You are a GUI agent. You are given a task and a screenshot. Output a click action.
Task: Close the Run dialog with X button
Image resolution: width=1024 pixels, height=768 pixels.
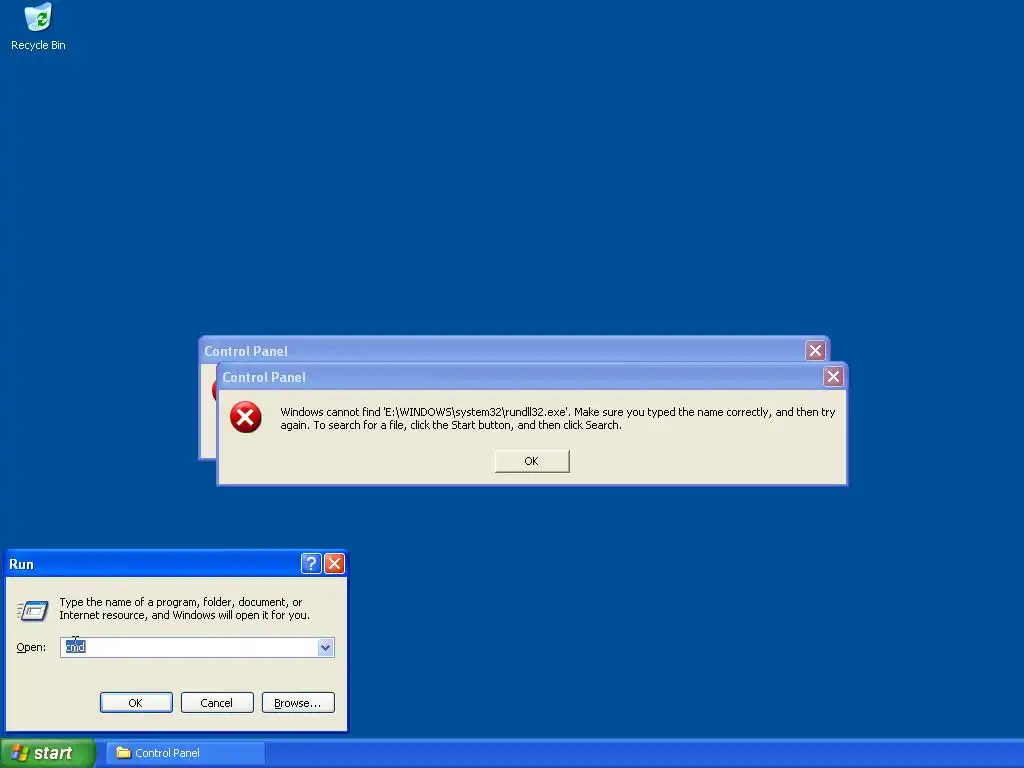coord(334,564)
